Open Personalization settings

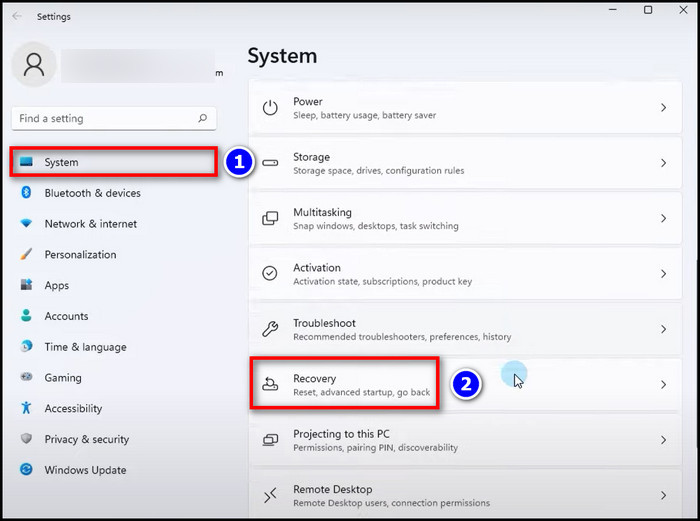click(80, 254)
